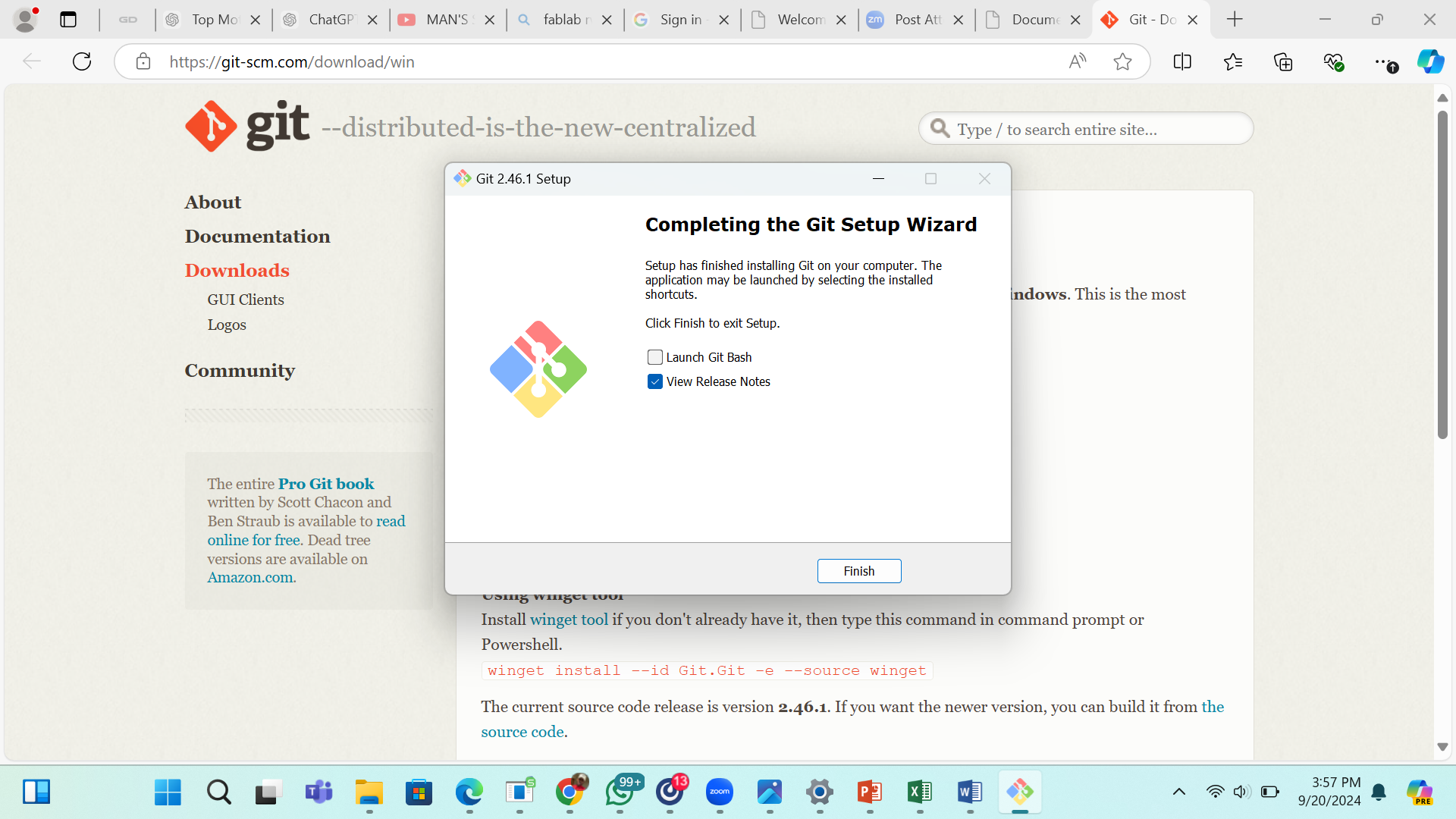Open Microsoft Store from the taskbar
The image size is (1456, 819).
pyautogui.click(x=419, y=792)
